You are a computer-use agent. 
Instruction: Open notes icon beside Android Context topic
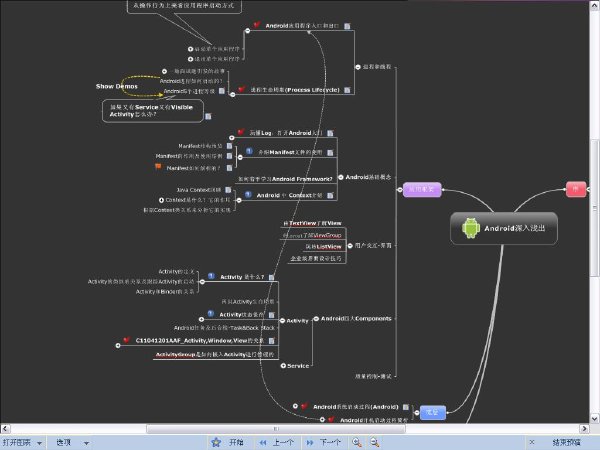(330, 195)
